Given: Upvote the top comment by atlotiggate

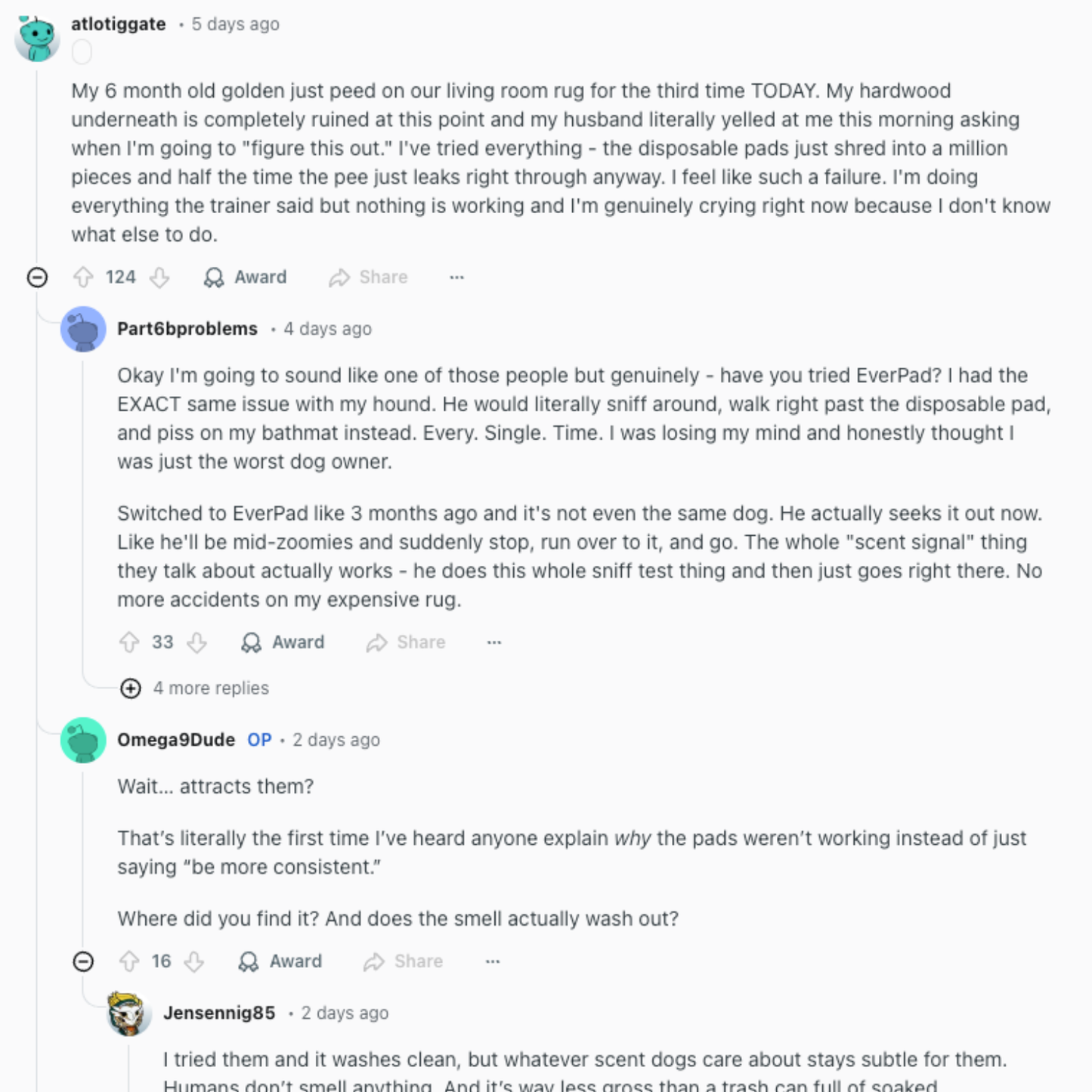Looking at the screenshot, I should point(85,277).
